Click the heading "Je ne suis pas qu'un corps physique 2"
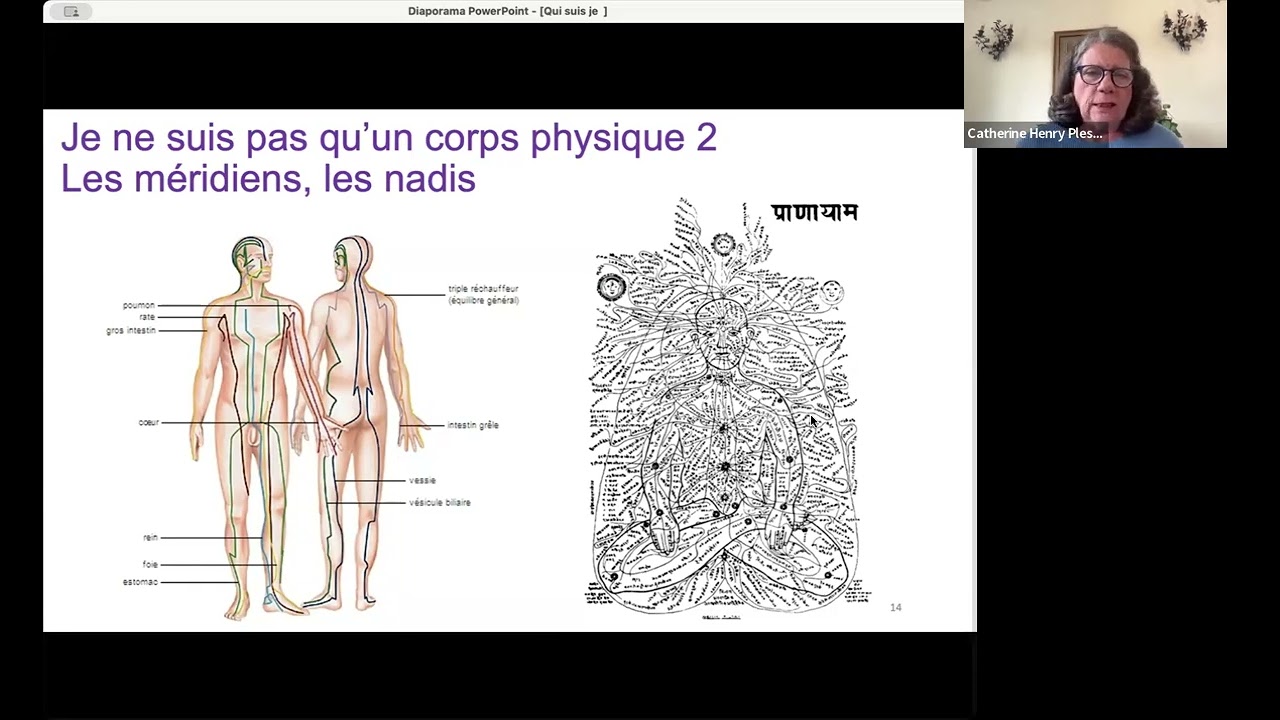Image resolution: width=1280 pixels, height=720 pixels. coord(389,138)
